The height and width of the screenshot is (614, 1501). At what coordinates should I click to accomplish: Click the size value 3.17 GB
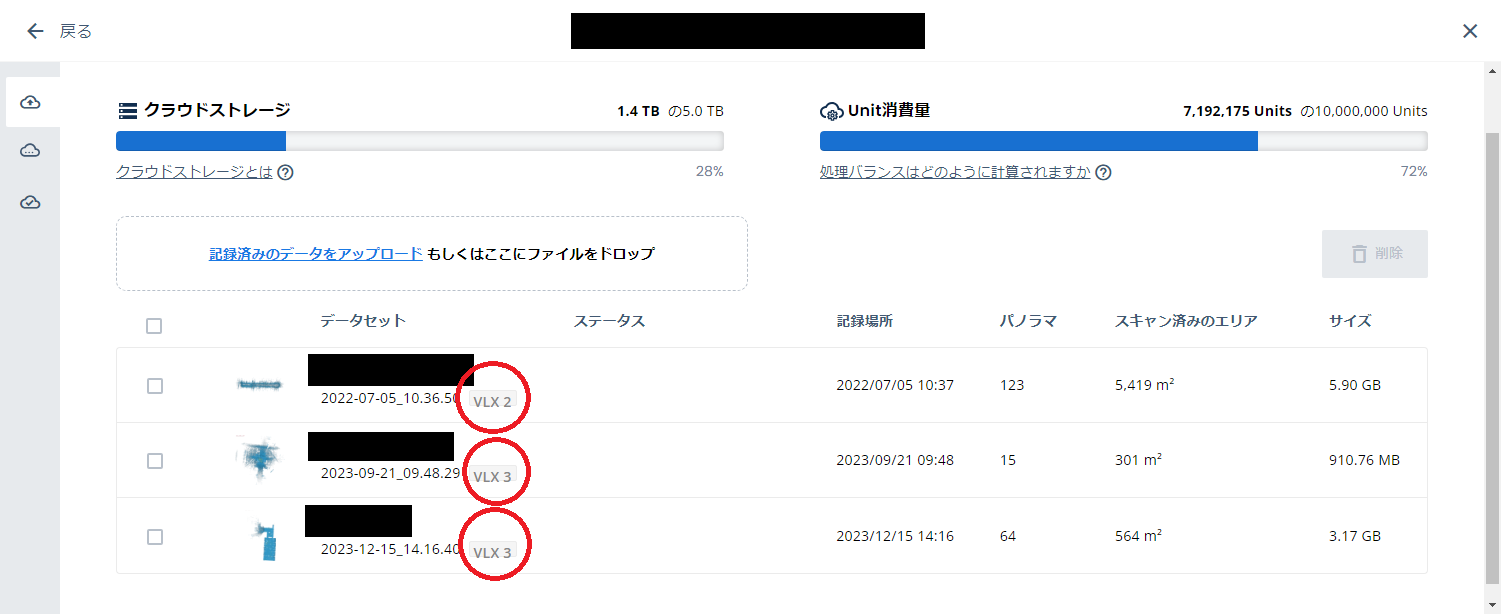click(x=1354, y=536)
